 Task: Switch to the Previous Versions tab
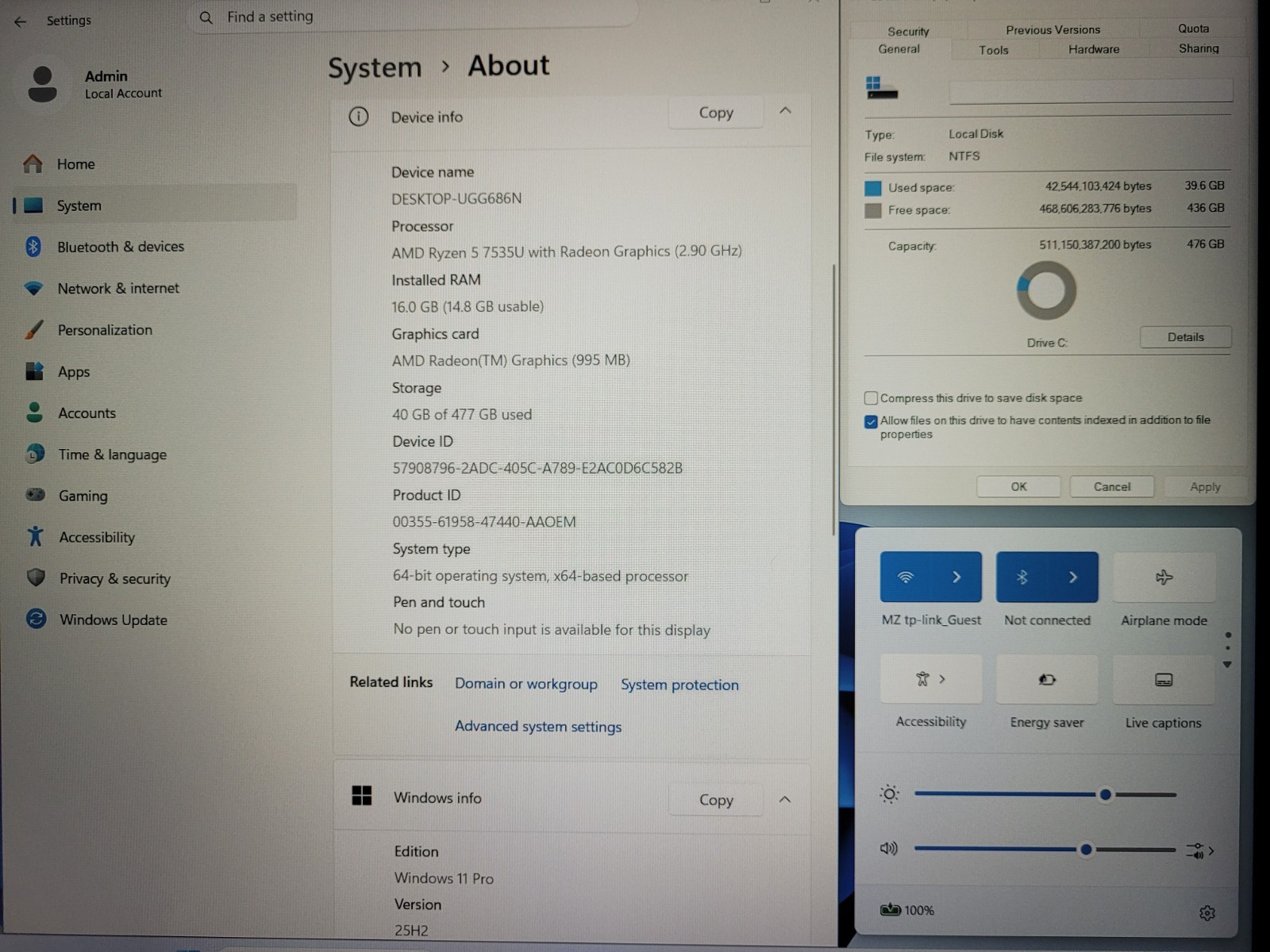pos(1053,29)
